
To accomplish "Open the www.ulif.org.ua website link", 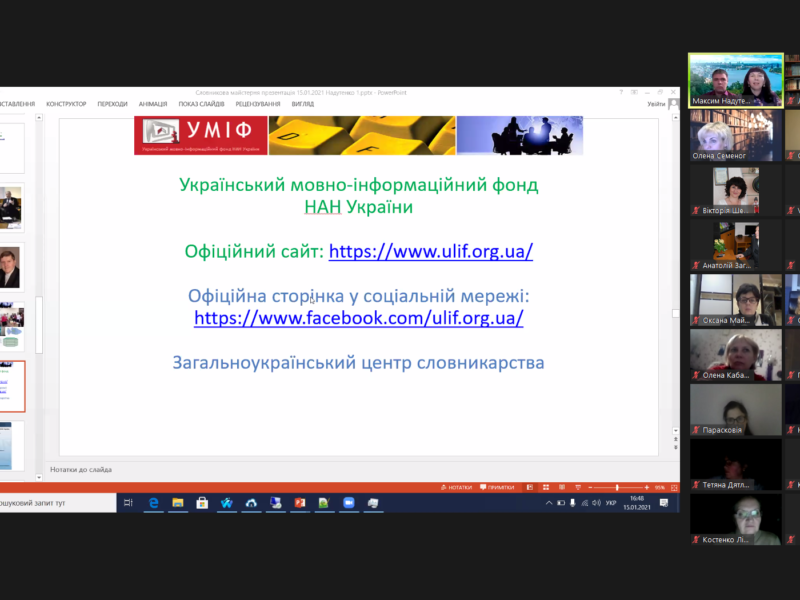I will pos(430,252).
